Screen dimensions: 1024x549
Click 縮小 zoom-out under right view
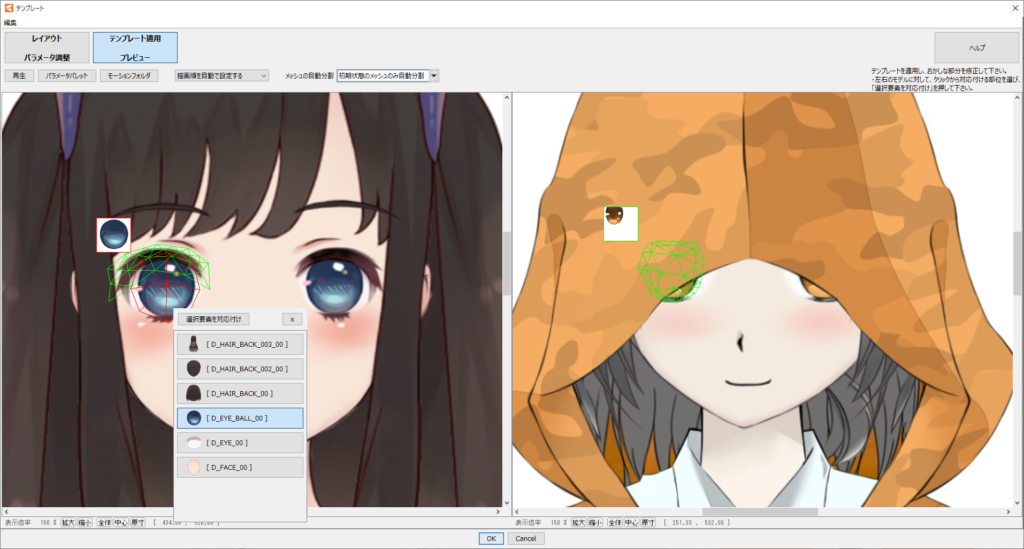pyautogui.click(x=595, y=523)
